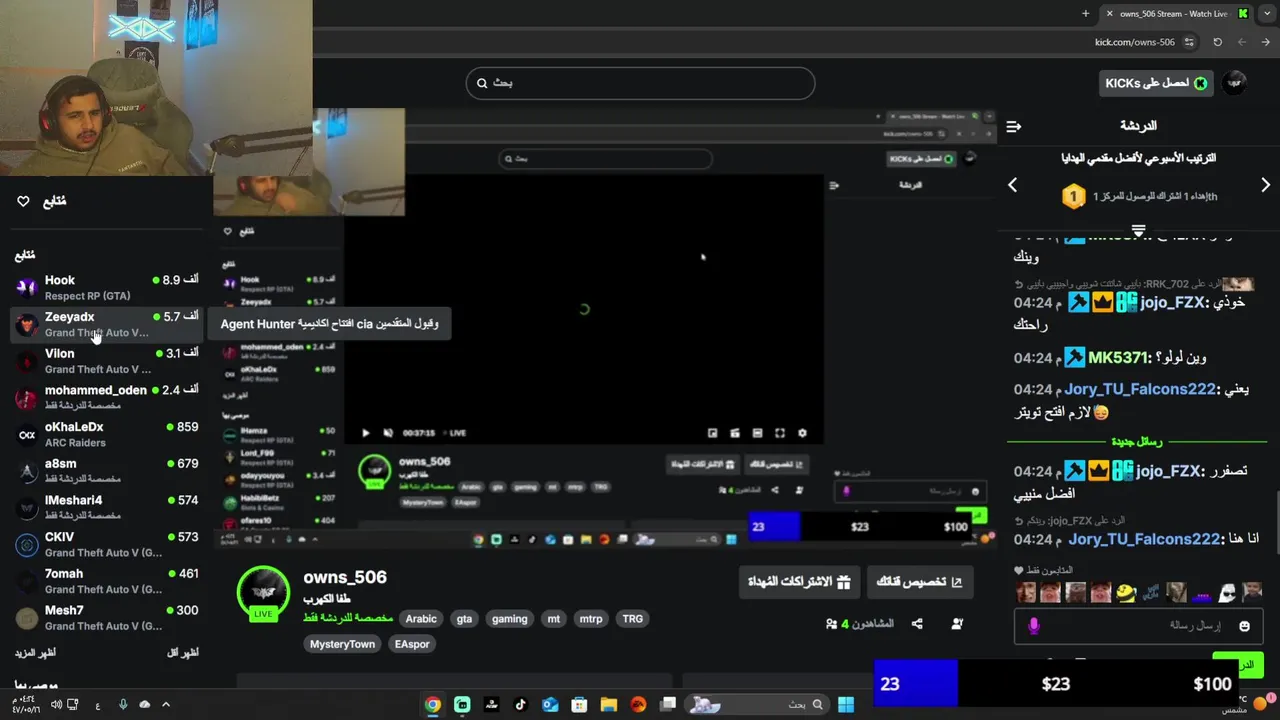Click the purple icon in chat input
This screenshot has height=720, width=1280.
[x=1033, y=626]
